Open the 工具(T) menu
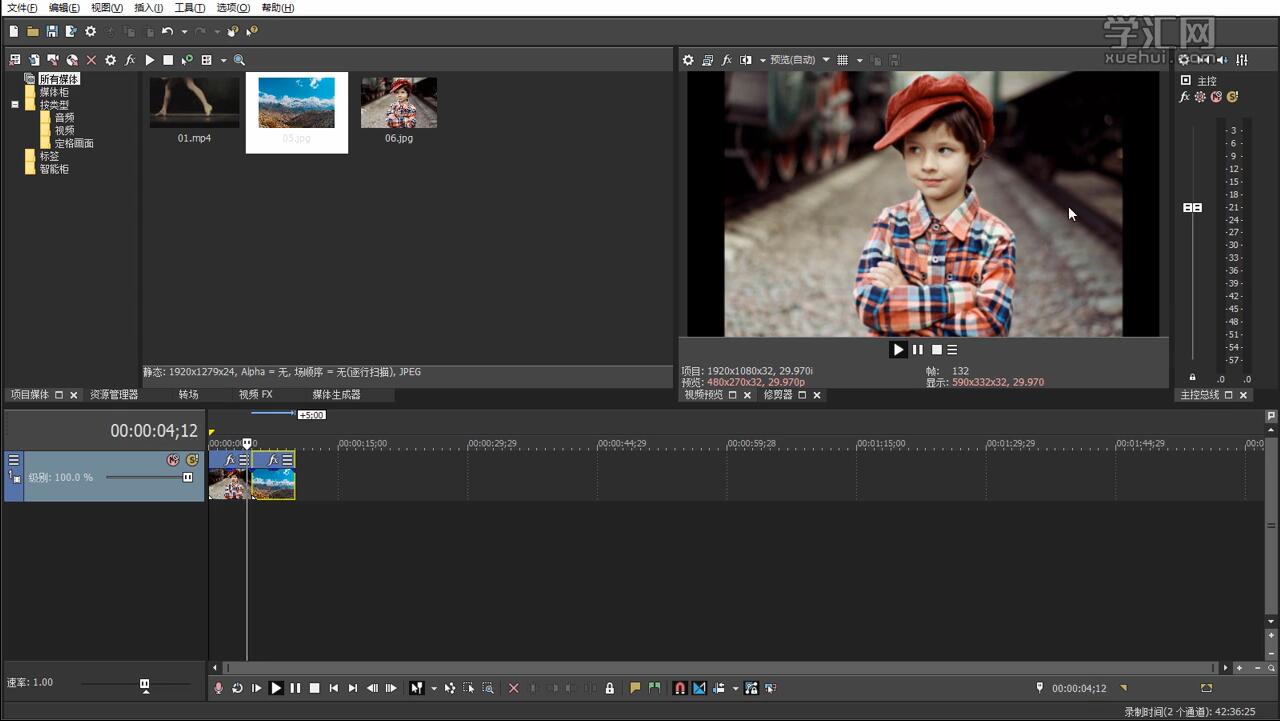 click(190, 8)
